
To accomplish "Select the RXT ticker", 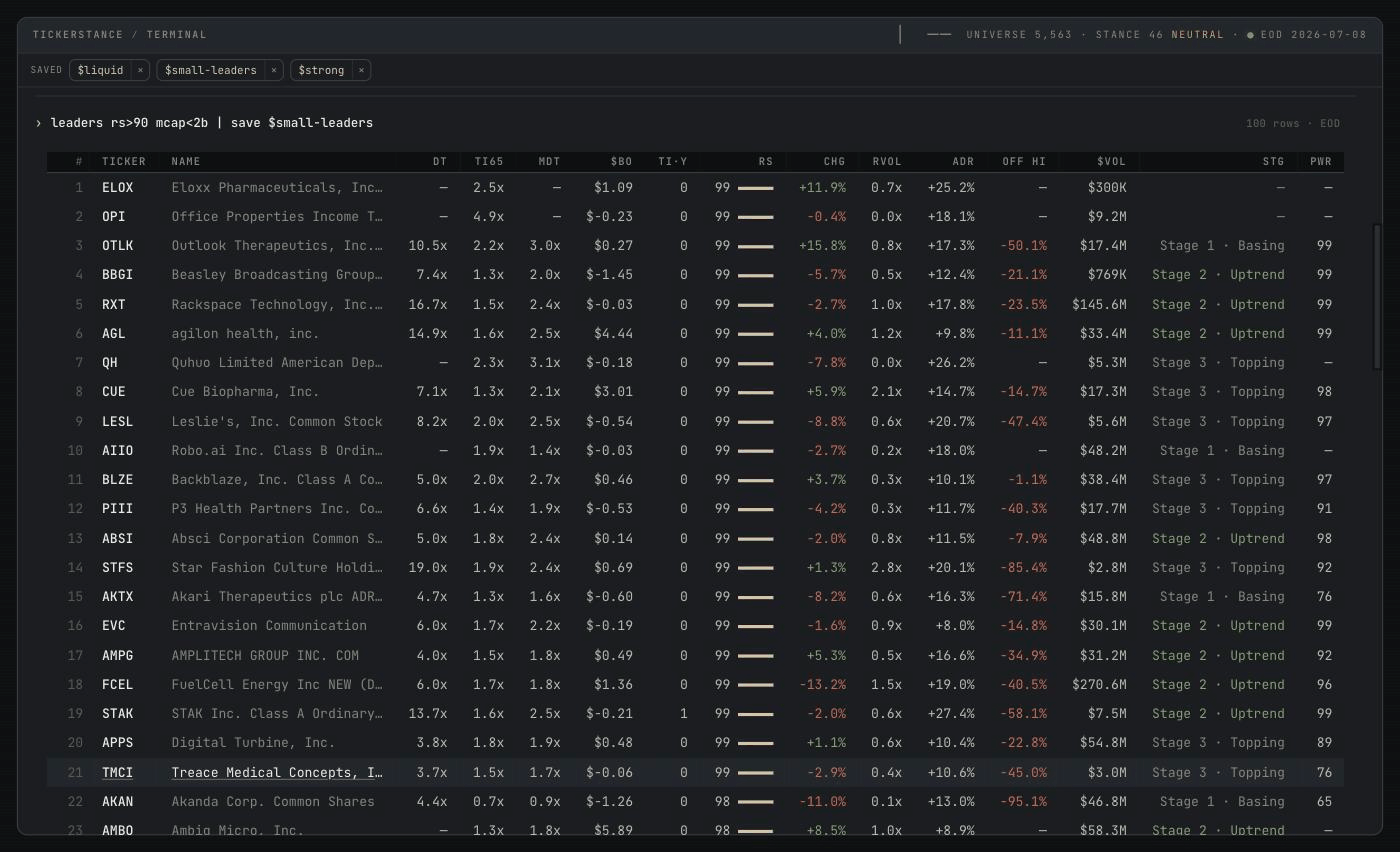I will (x=113, y=304).
